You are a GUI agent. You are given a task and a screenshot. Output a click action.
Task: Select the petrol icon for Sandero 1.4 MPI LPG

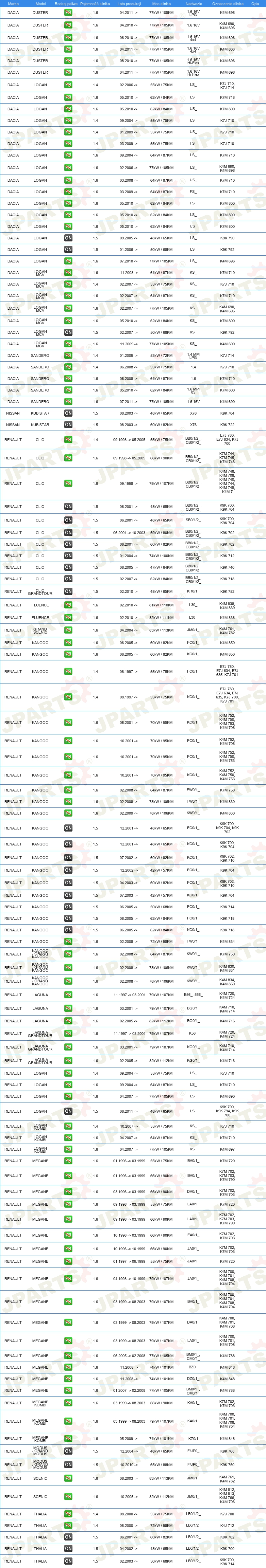tap(68, 355)
